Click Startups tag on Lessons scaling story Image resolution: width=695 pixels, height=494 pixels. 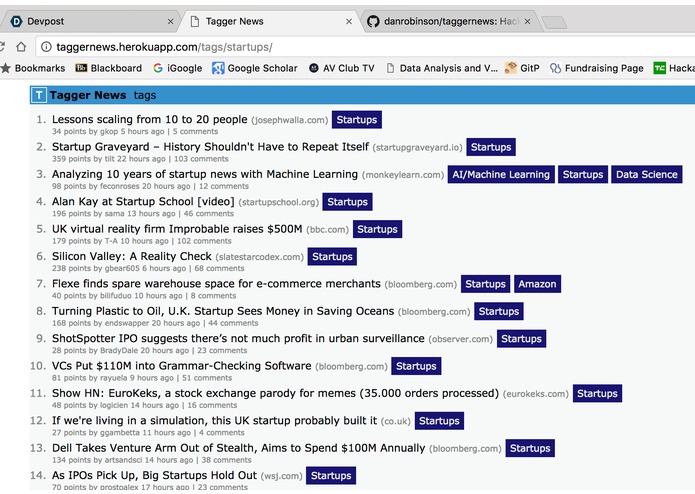click(x=357, y=120)
